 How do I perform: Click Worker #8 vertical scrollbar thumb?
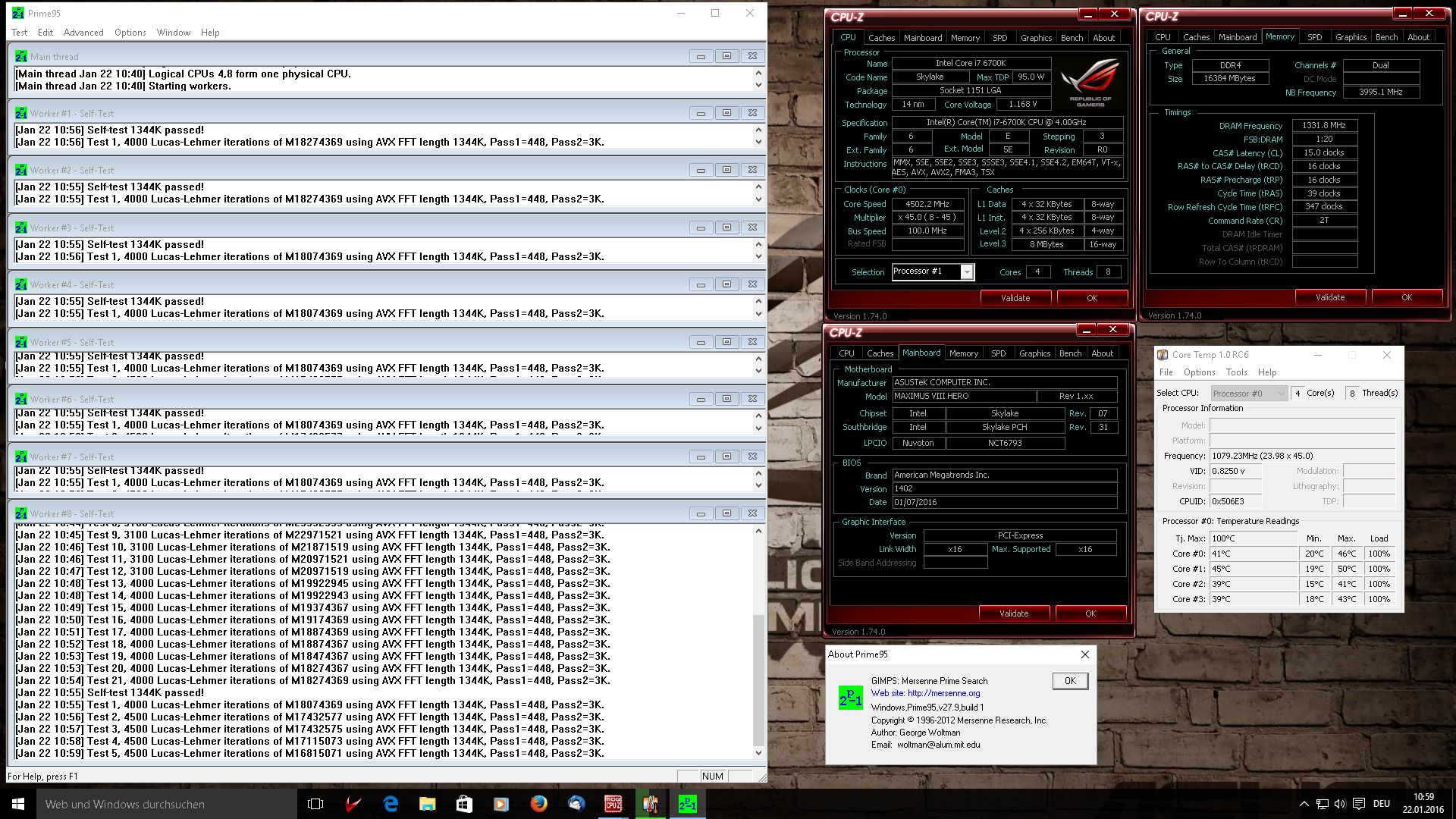click(x=758, y=679)
